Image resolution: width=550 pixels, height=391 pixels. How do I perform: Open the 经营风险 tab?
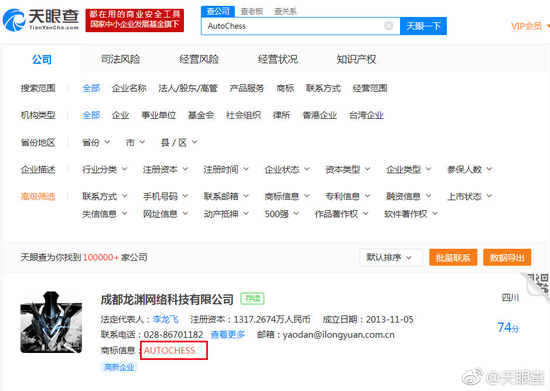pos(199,59)
